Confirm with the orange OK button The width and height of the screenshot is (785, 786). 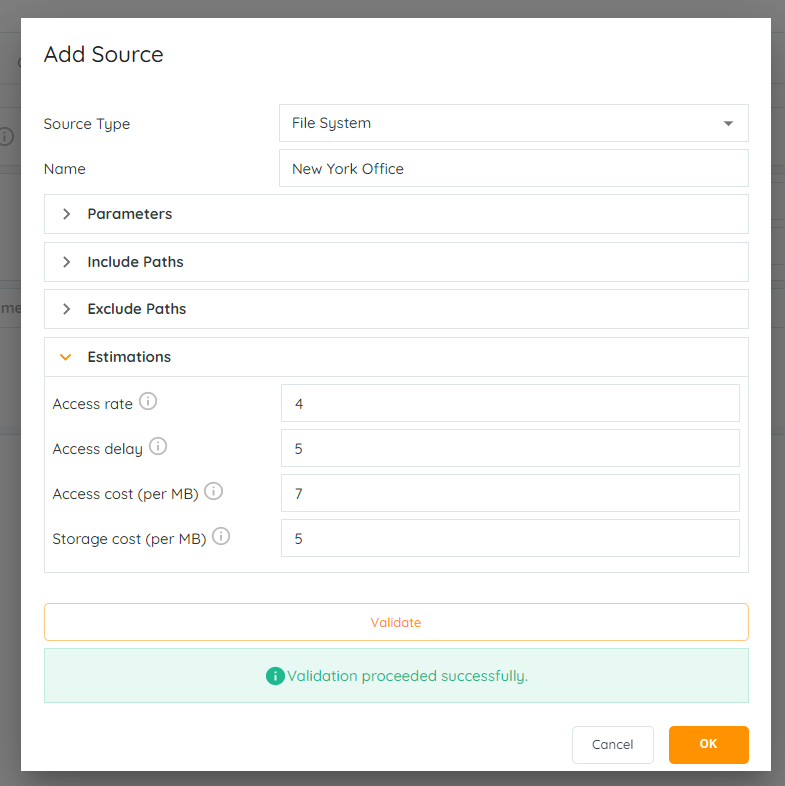[x=708, y=744]
